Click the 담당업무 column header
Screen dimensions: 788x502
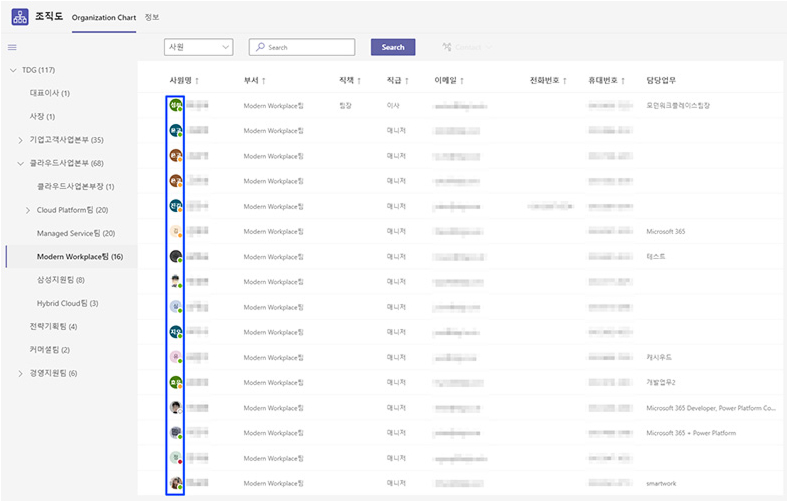(x=661, y=80)
